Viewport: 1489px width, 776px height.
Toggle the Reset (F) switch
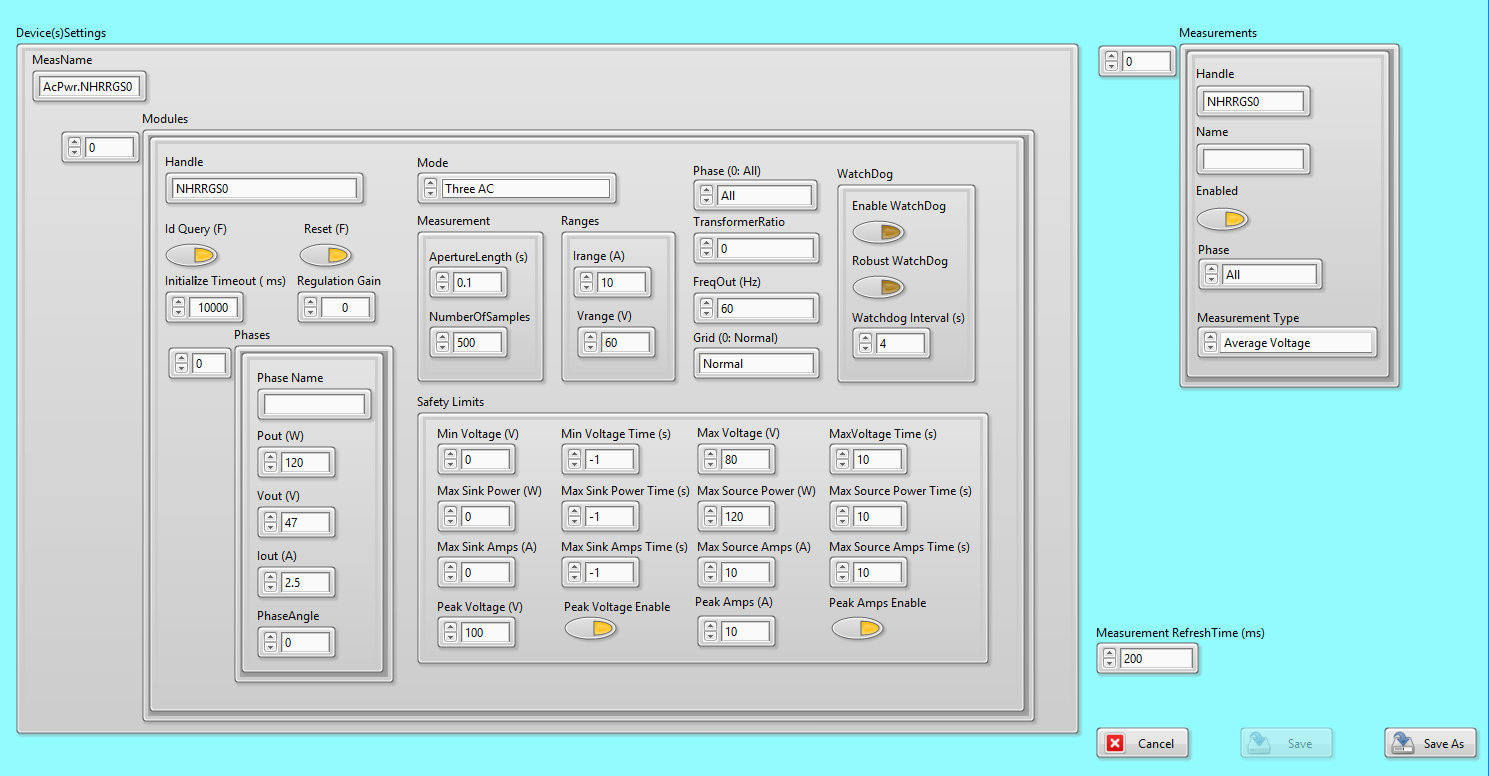point(326,255)
